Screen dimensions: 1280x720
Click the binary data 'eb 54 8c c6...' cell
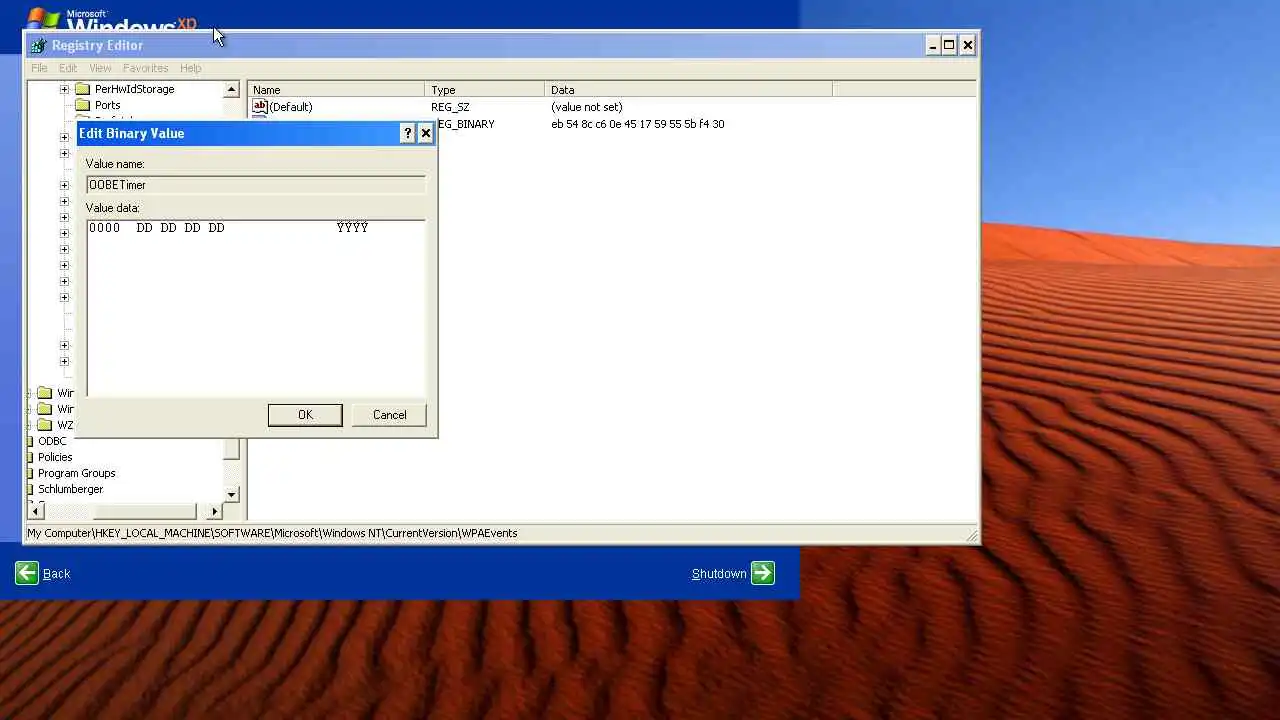click(x=638, y=124)
